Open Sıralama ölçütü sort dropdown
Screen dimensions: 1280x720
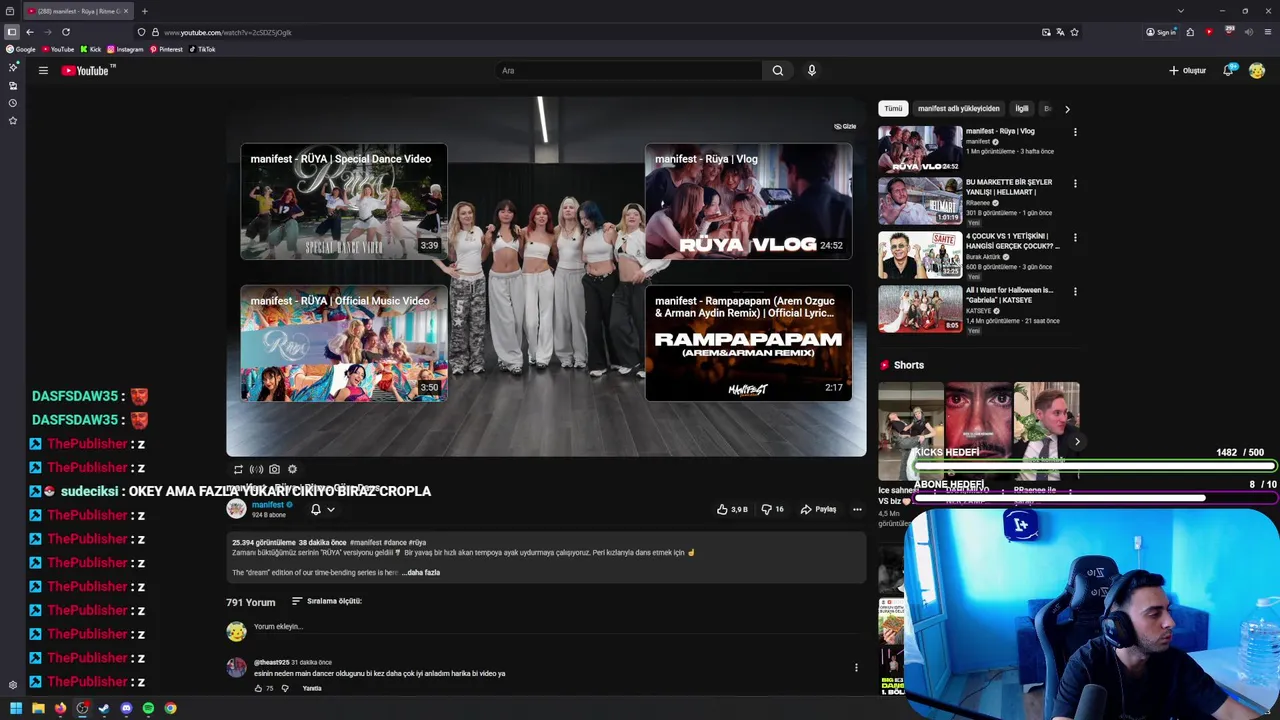tap(327, 601)
